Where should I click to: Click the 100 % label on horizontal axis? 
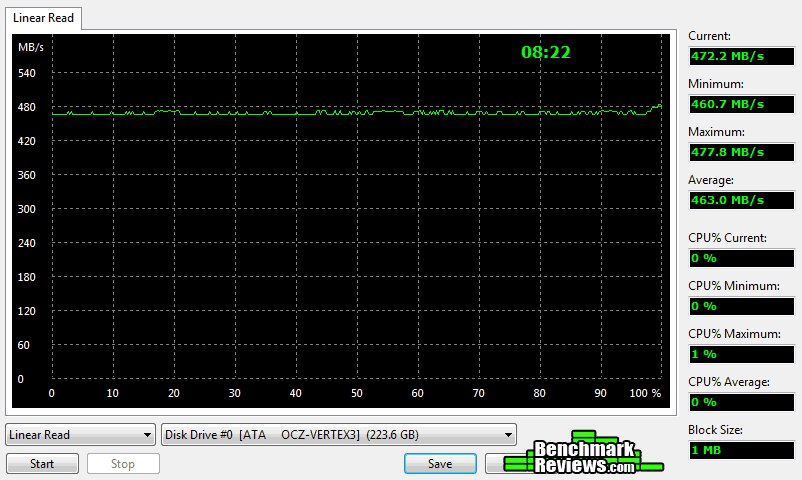[645, 393]
